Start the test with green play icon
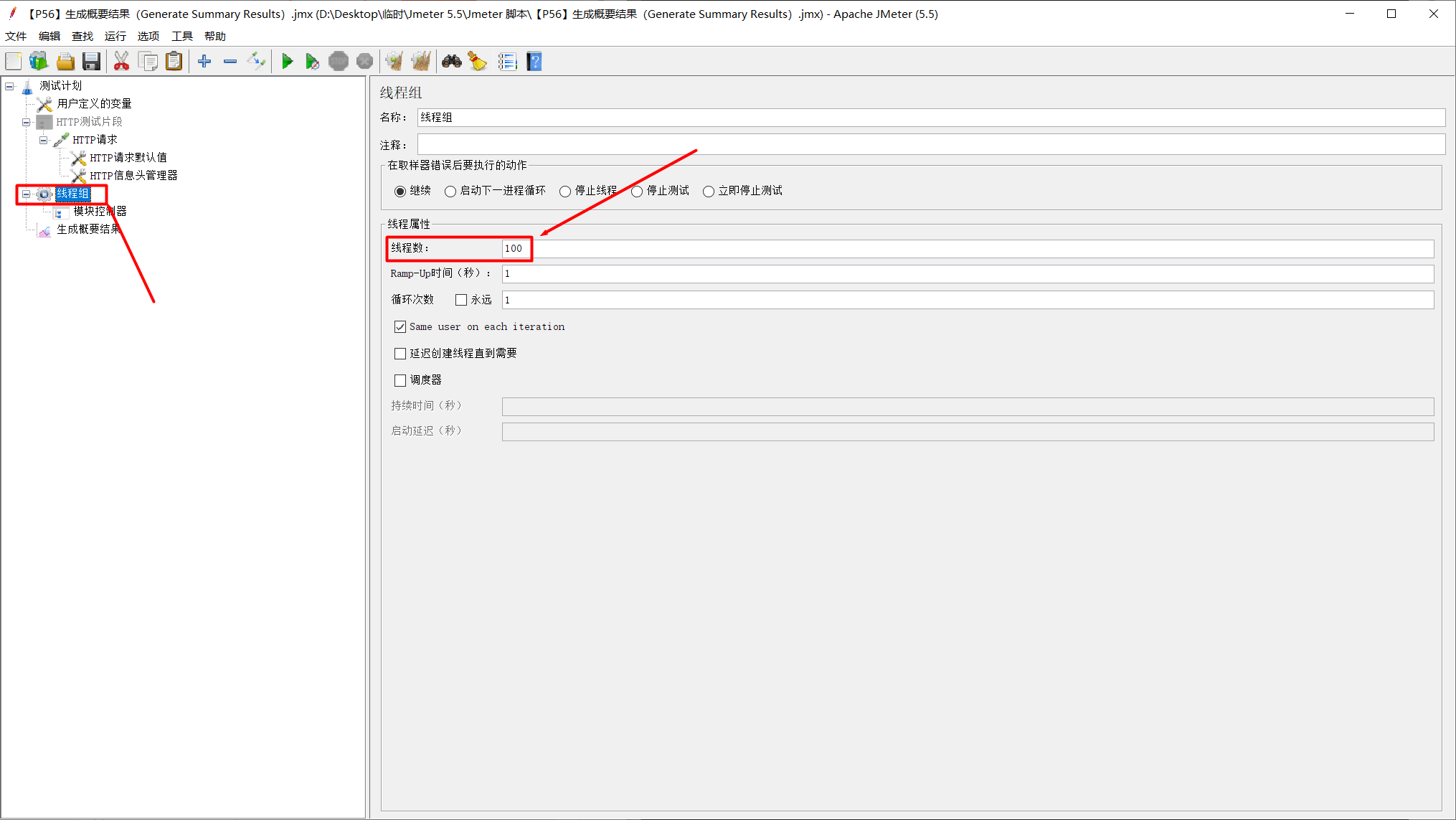The height and width of the screenshot is (820, 1456). pos(287,62)
